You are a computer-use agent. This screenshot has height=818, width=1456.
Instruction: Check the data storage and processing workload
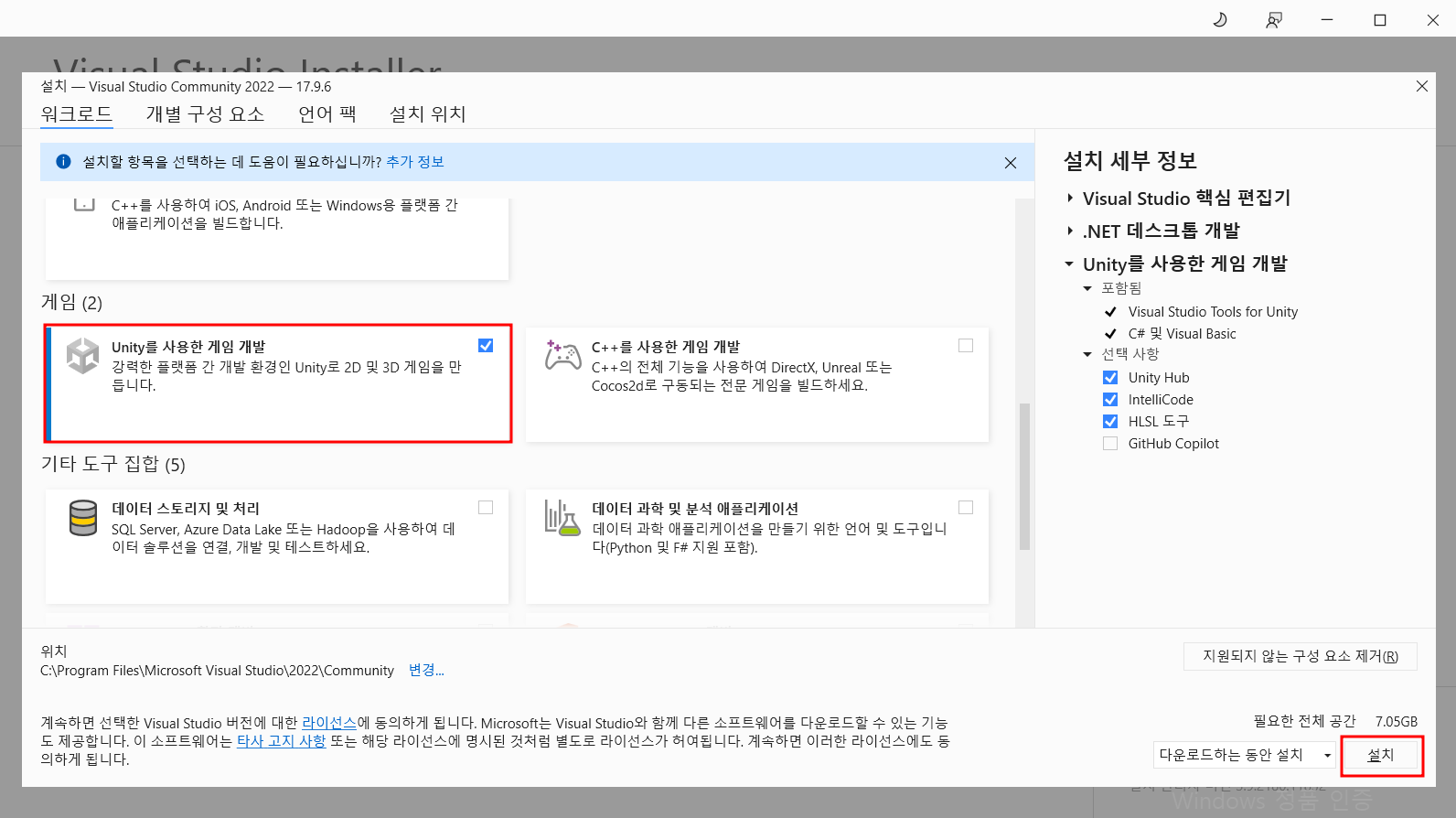[486, 507]
